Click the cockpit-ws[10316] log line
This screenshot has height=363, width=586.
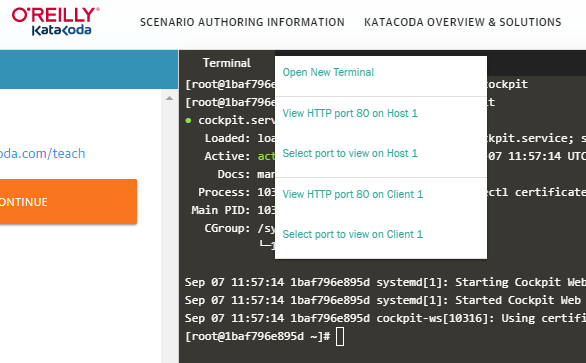[385, 318]
